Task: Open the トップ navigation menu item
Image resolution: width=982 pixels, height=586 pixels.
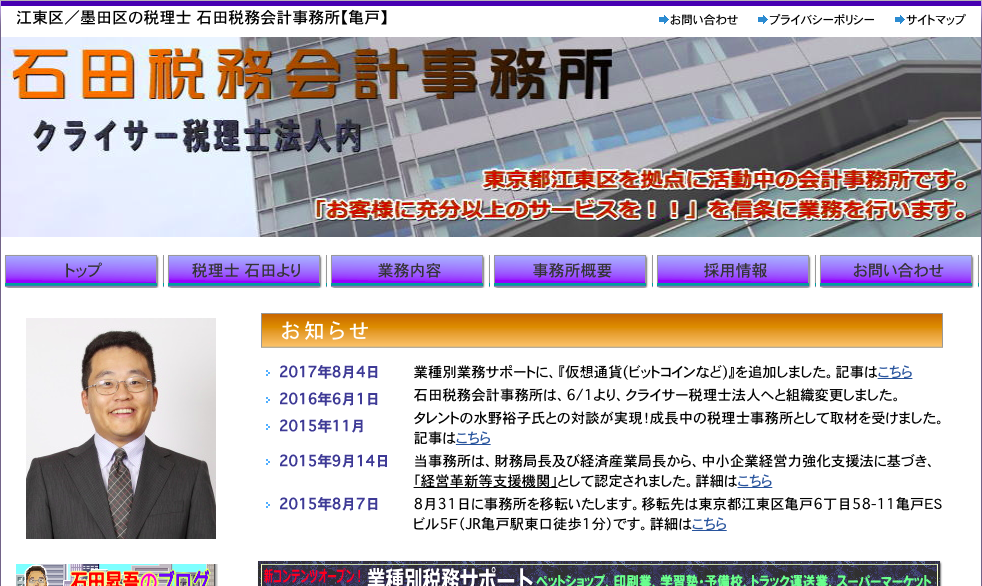Action: [80, 270]
